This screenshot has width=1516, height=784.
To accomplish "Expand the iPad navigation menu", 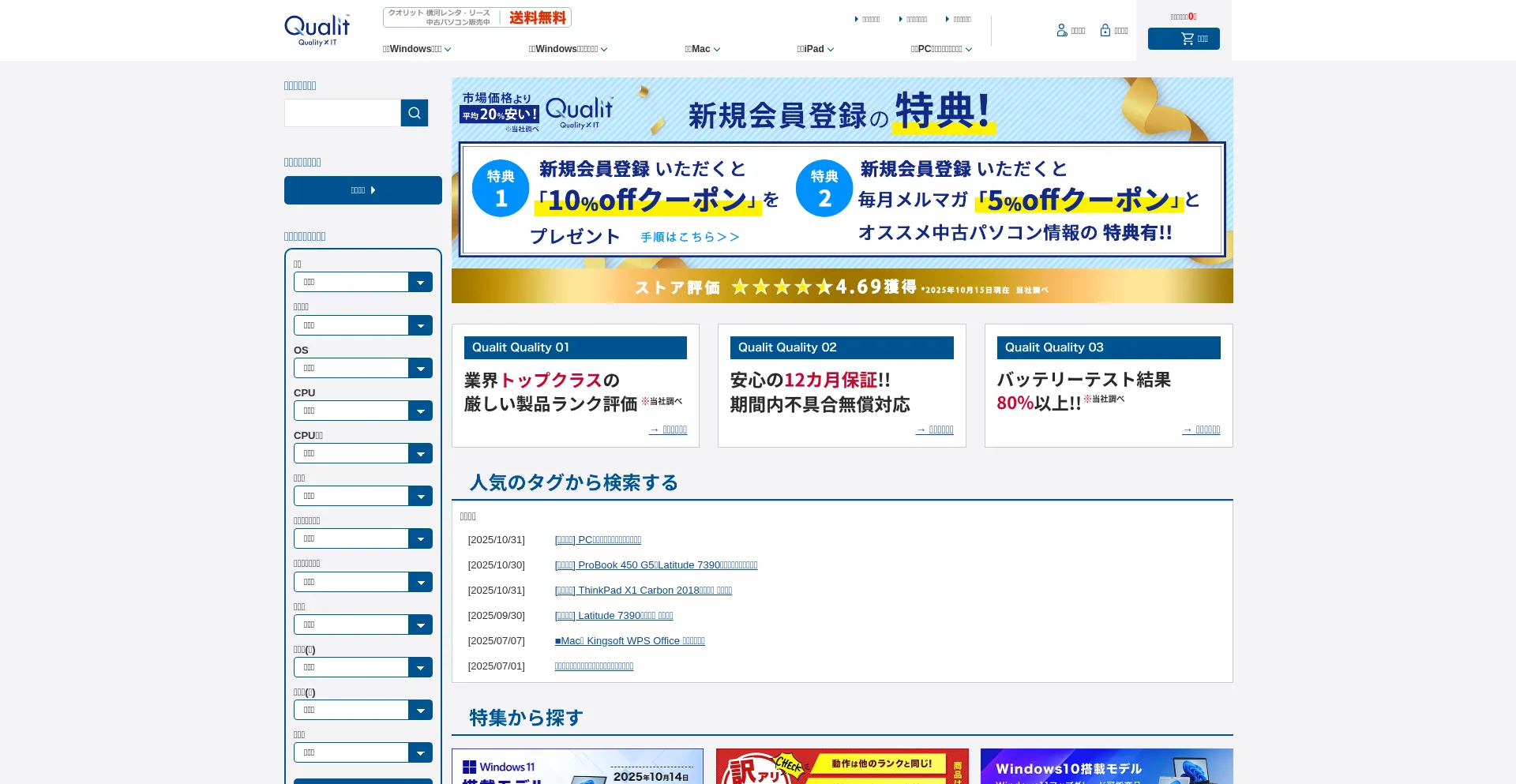I will coord(815,49).
